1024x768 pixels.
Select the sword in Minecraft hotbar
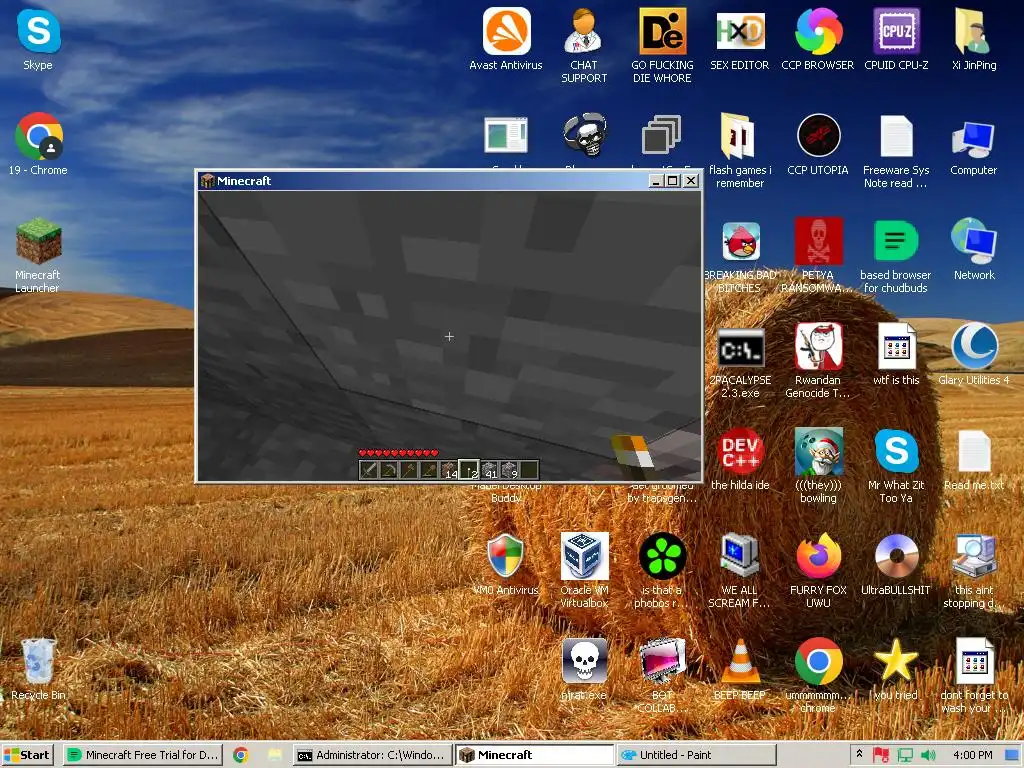[x=369, y=470]
